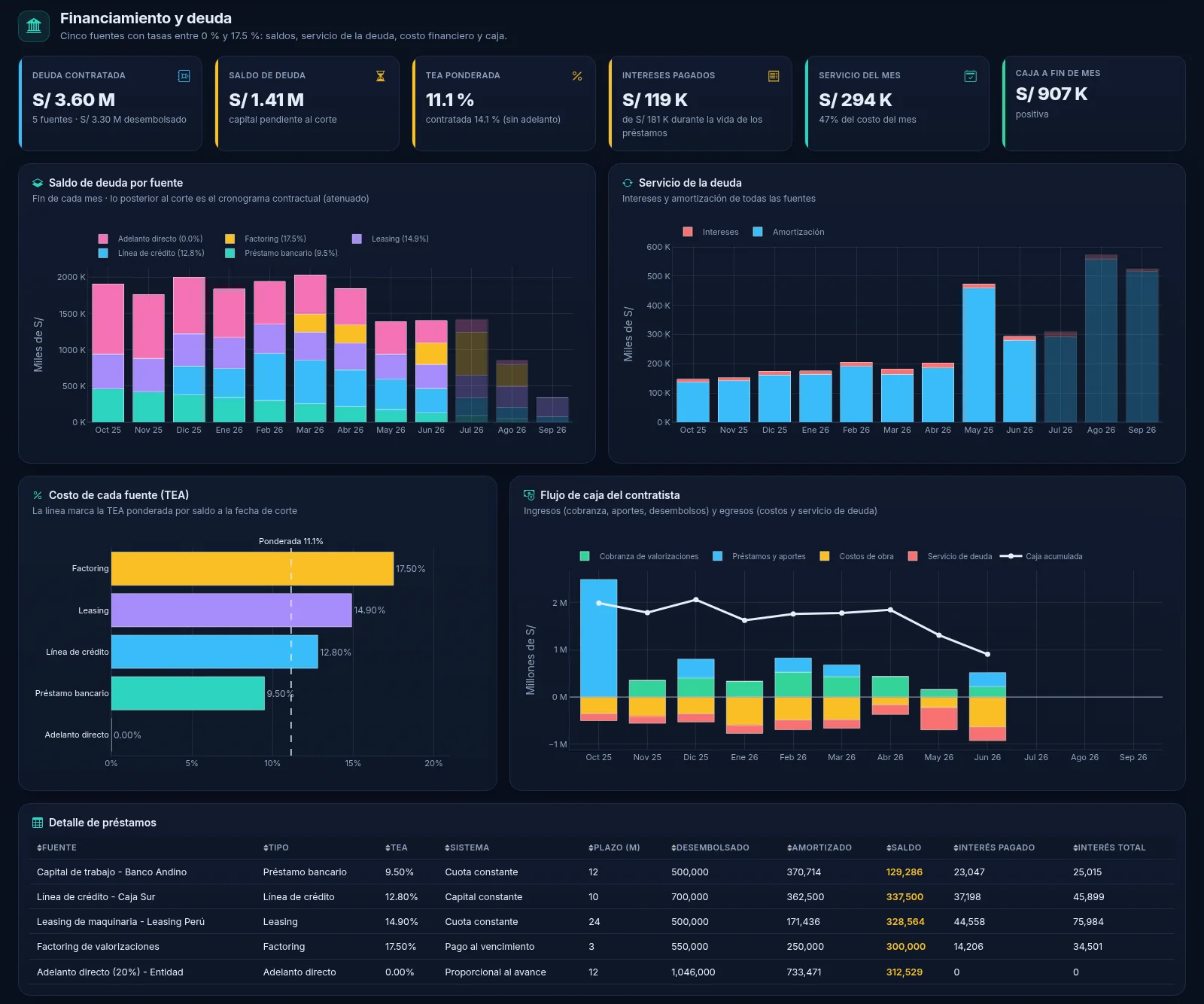This screenshot has height=1004, width=1204.
Task: Click the layers icon beside Saldo de deuda por fuente
Action: click(x=38, y=183)
